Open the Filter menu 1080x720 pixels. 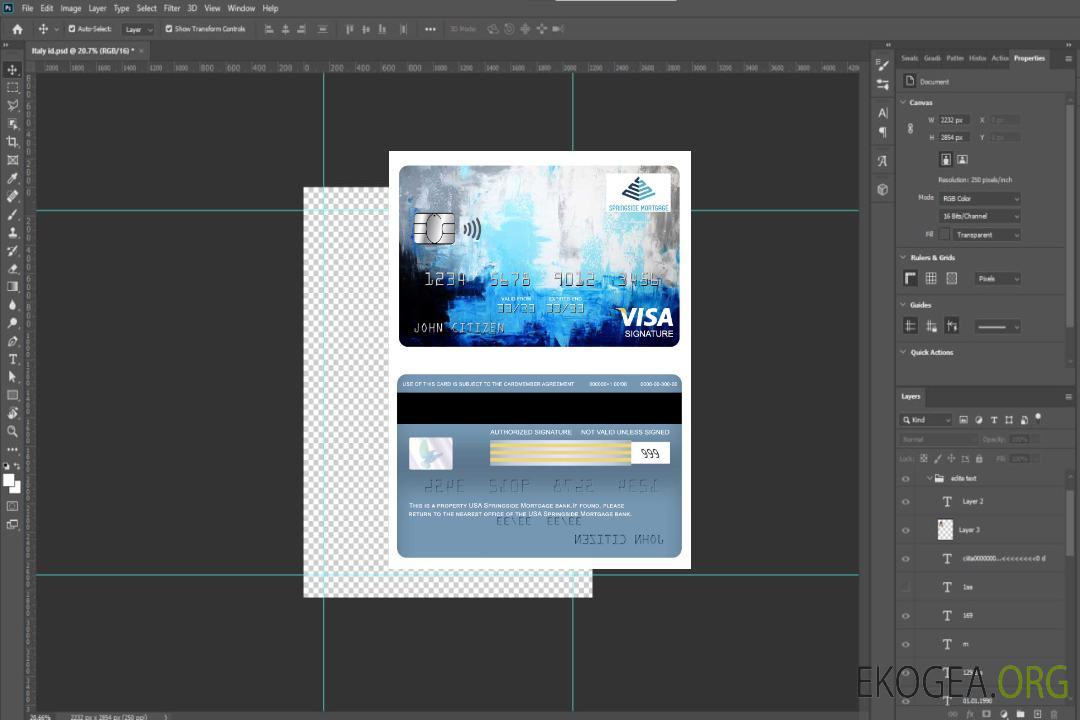(x=172, y=8)
